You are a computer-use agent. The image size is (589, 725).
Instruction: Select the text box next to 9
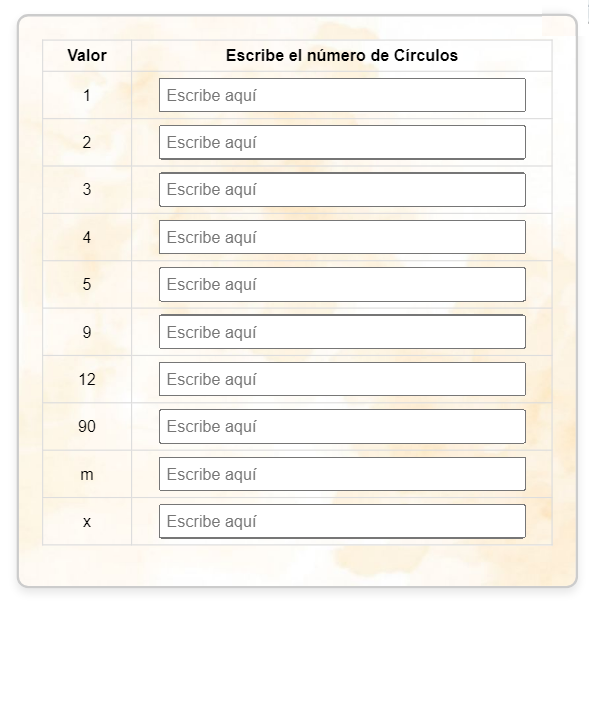(342, 332)
